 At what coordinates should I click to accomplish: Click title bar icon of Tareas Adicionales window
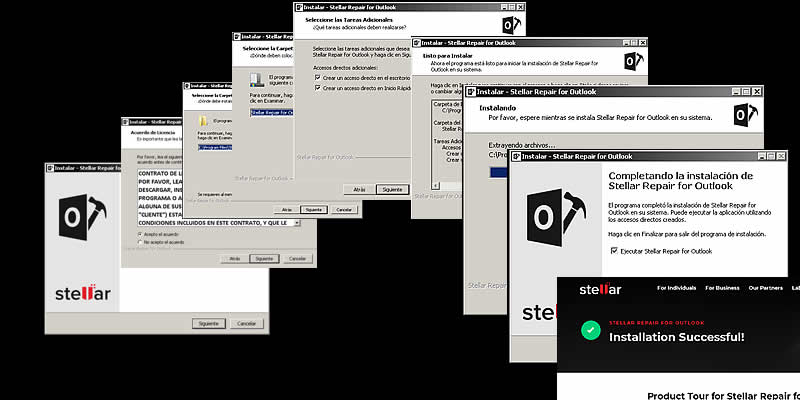point(299,7)
